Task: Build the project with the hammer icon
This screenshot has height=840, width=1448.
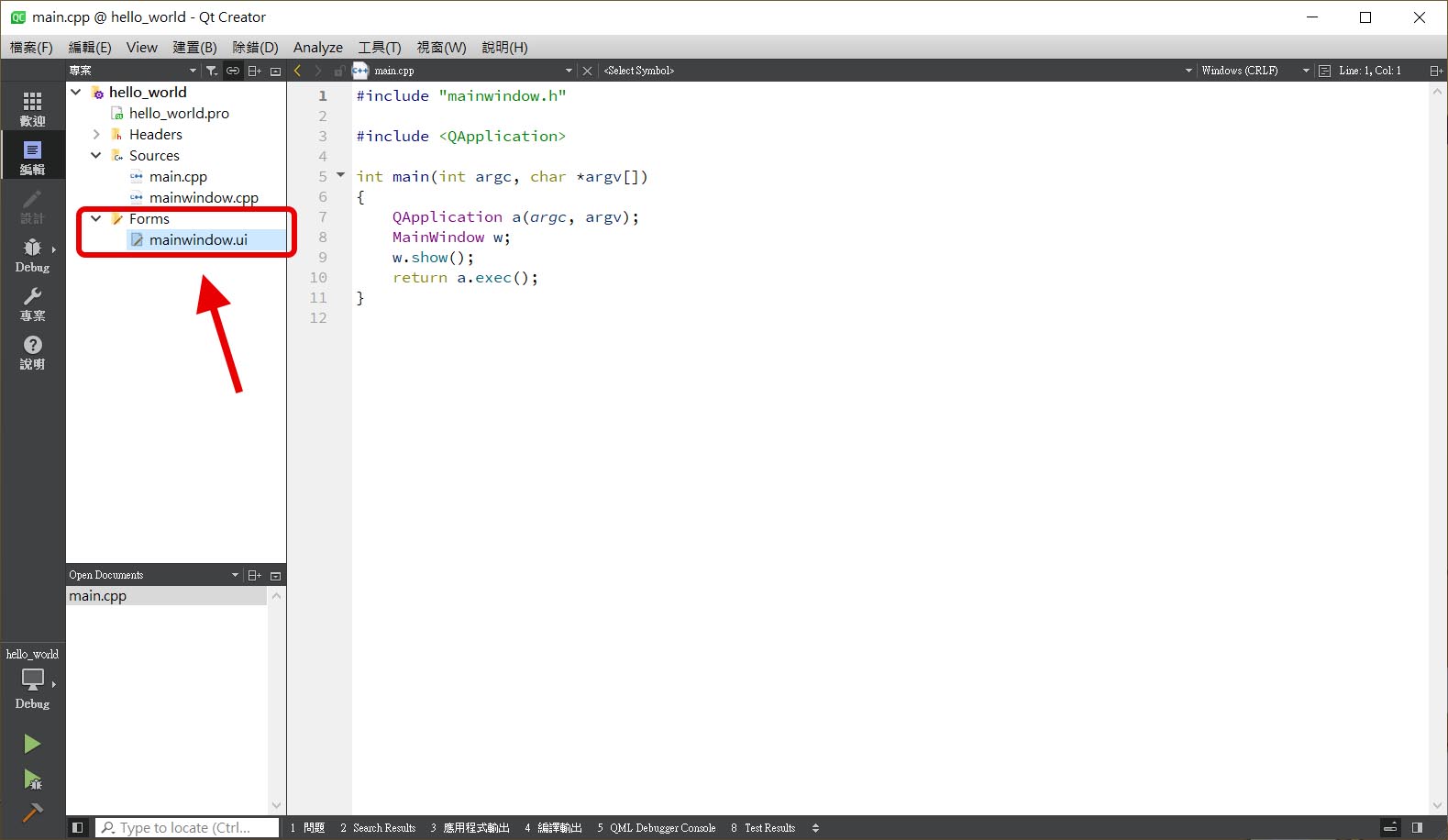Action: pos(32,812)
